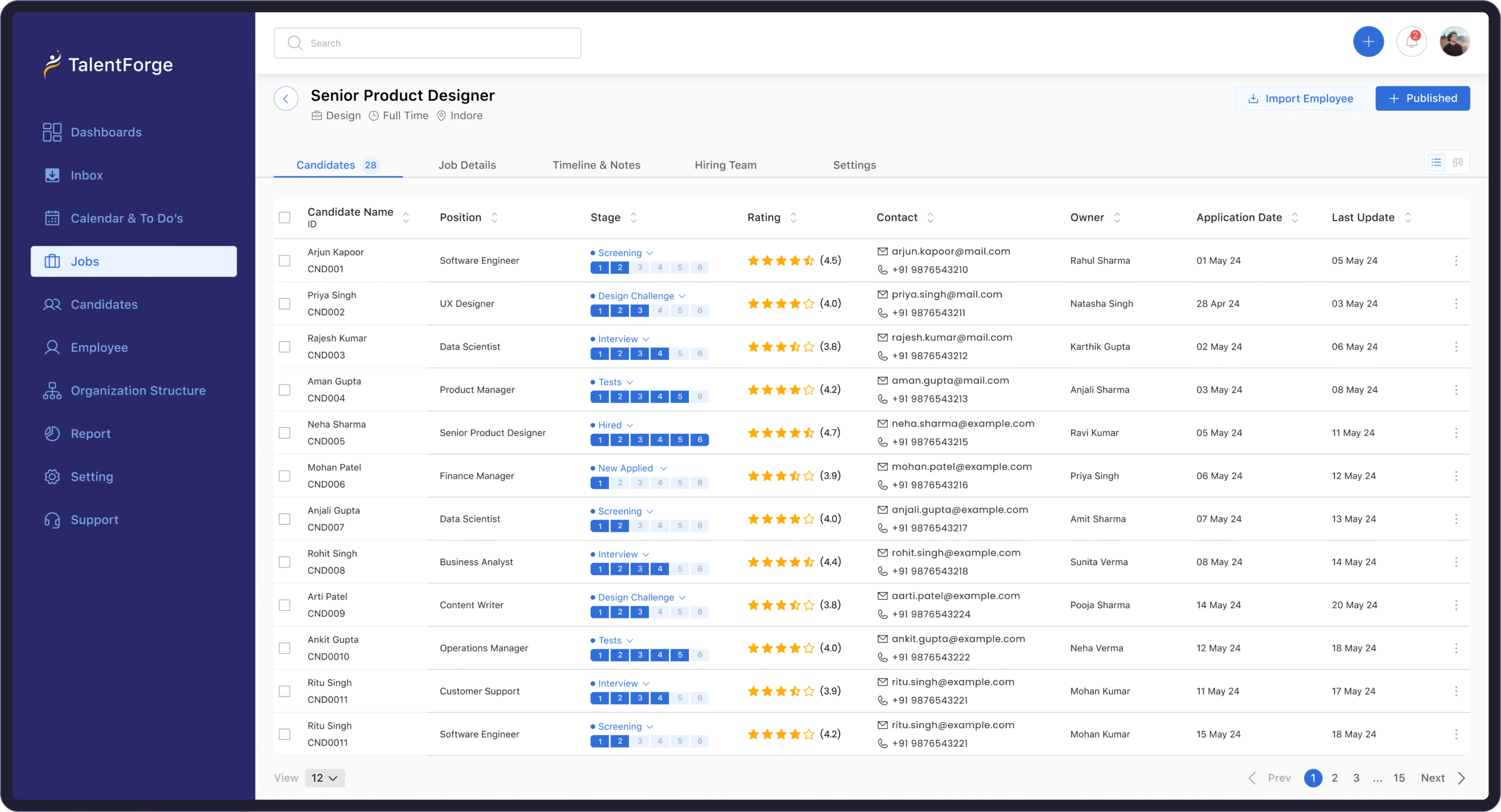Open the Settings tab

coord(854,165)
